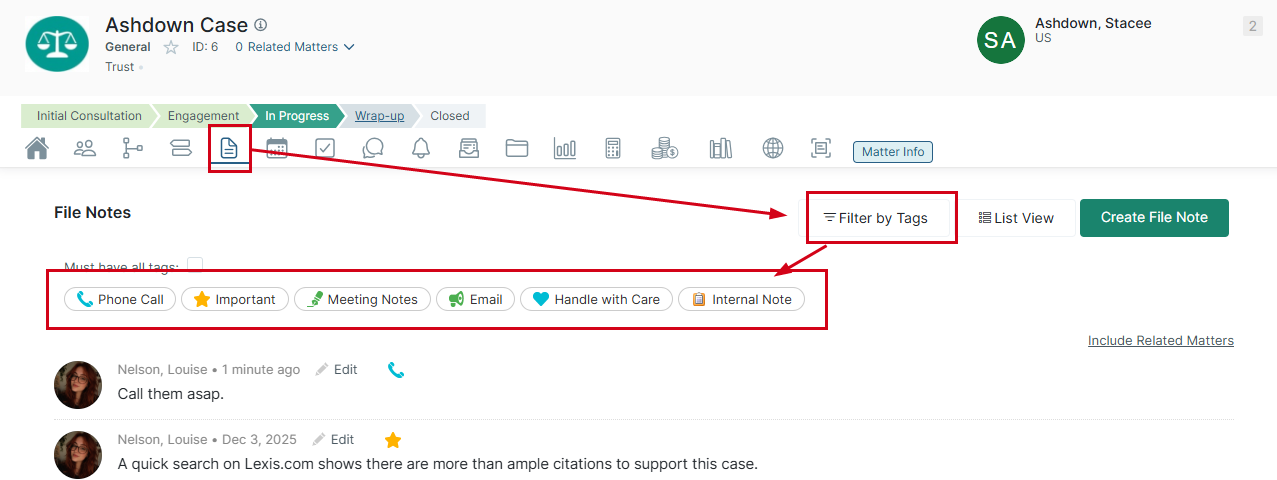The image size is (1277, 480).
Task: Open the calendar icon in matter toolbar
Action: pos(277,149)
